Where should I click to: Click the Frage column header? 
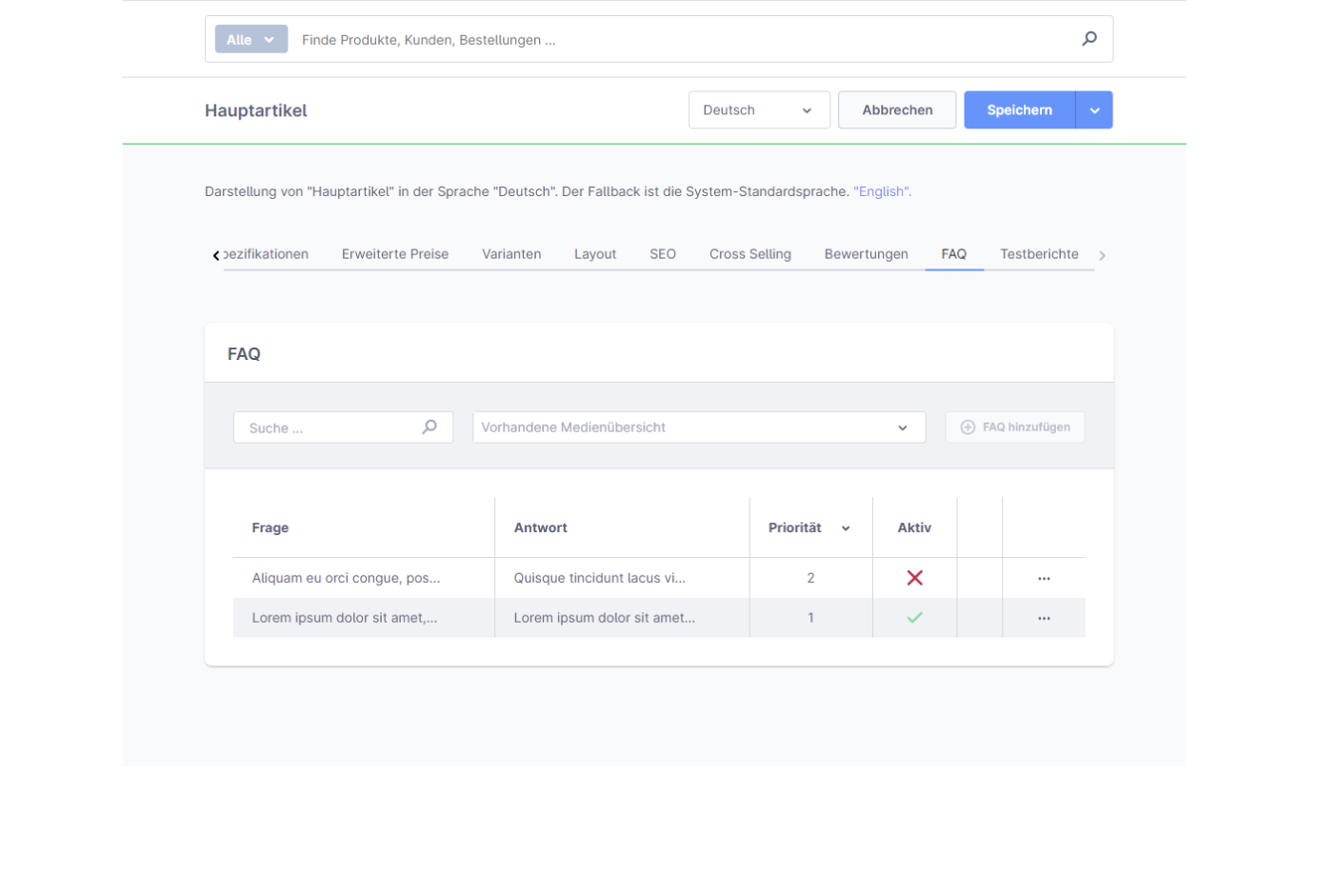[x=270, y=528]
